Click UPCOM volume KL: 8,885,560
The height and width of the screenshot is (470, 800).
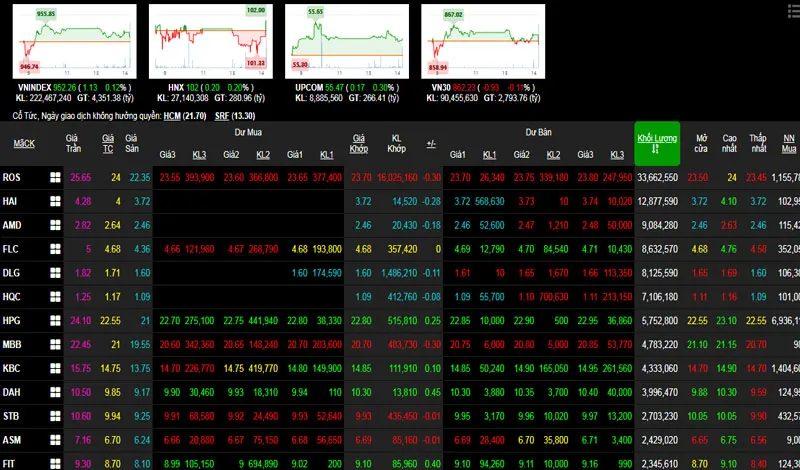tap(317, 97)
